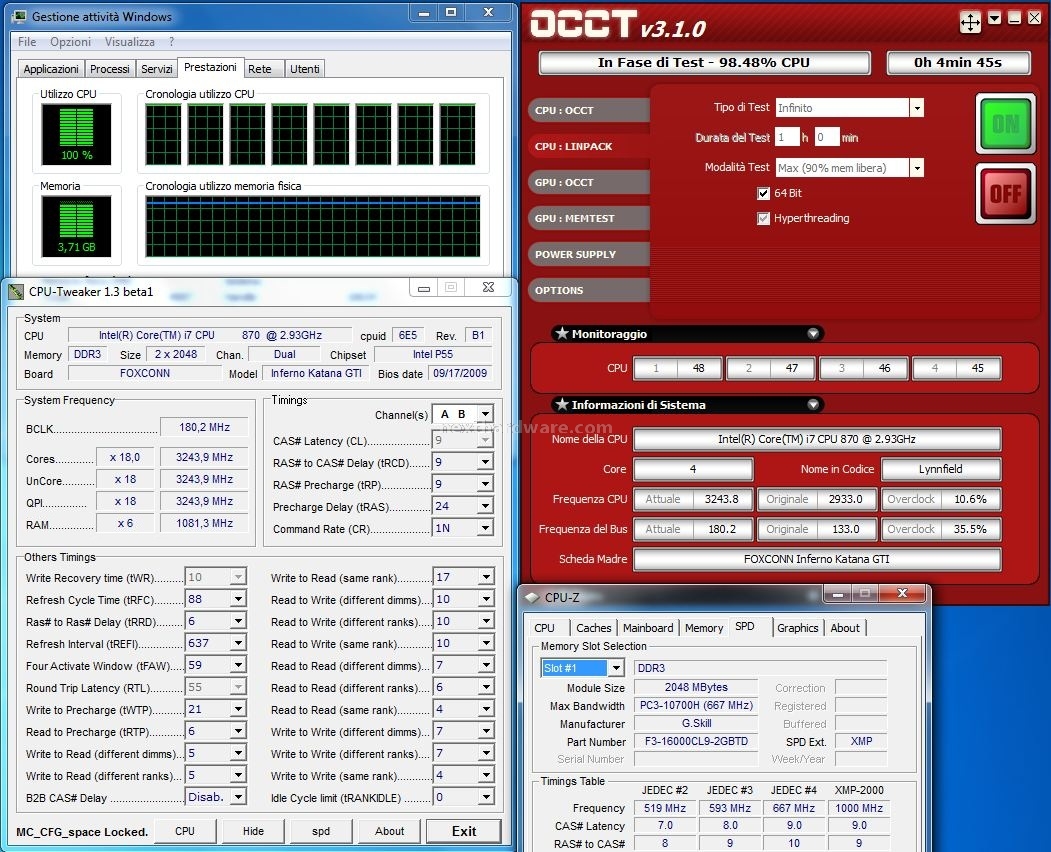Screen dimensions: 1051x852
Task: Open the CPU tab in CPU-Z
Action: [544, 628]
